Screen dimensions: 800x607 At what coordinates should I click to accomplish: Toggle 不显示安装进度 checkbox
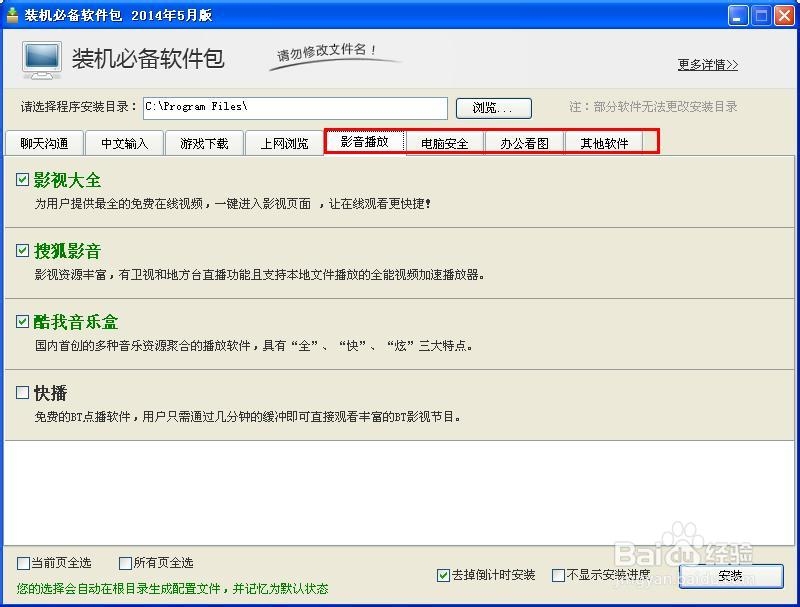(x=558, y=575)
